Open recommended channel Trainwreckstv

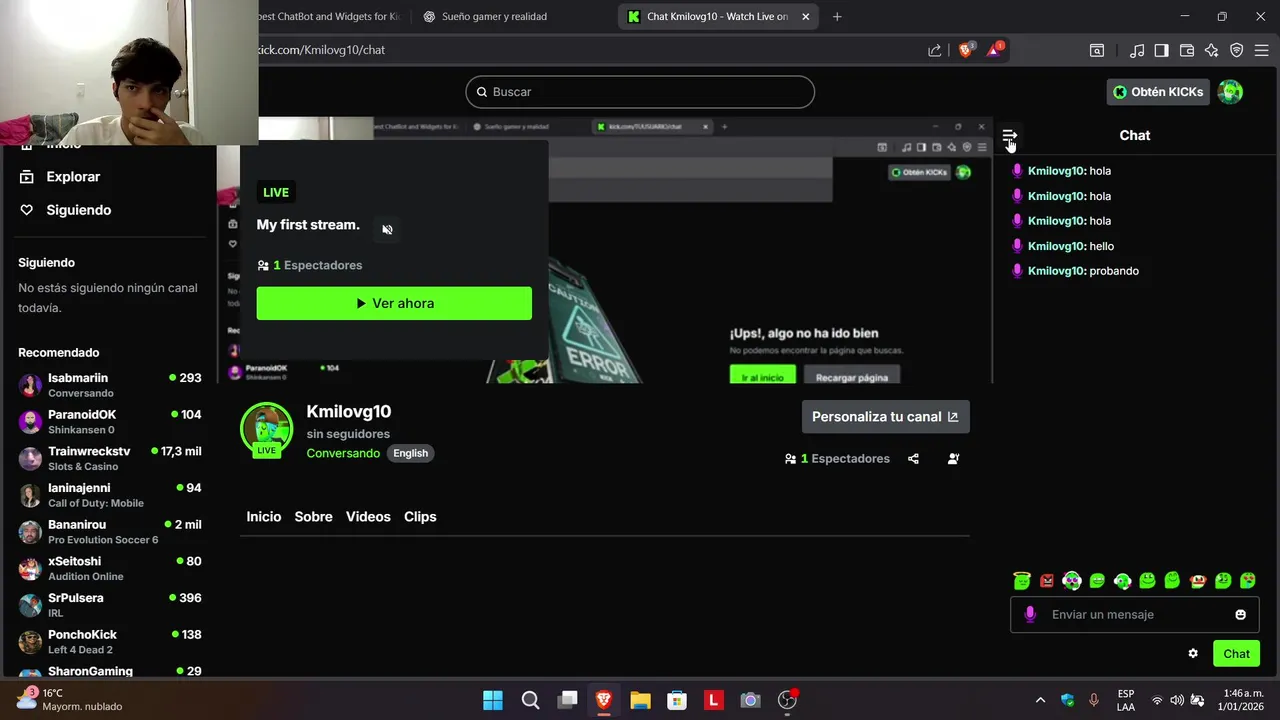tap(110, 458)
